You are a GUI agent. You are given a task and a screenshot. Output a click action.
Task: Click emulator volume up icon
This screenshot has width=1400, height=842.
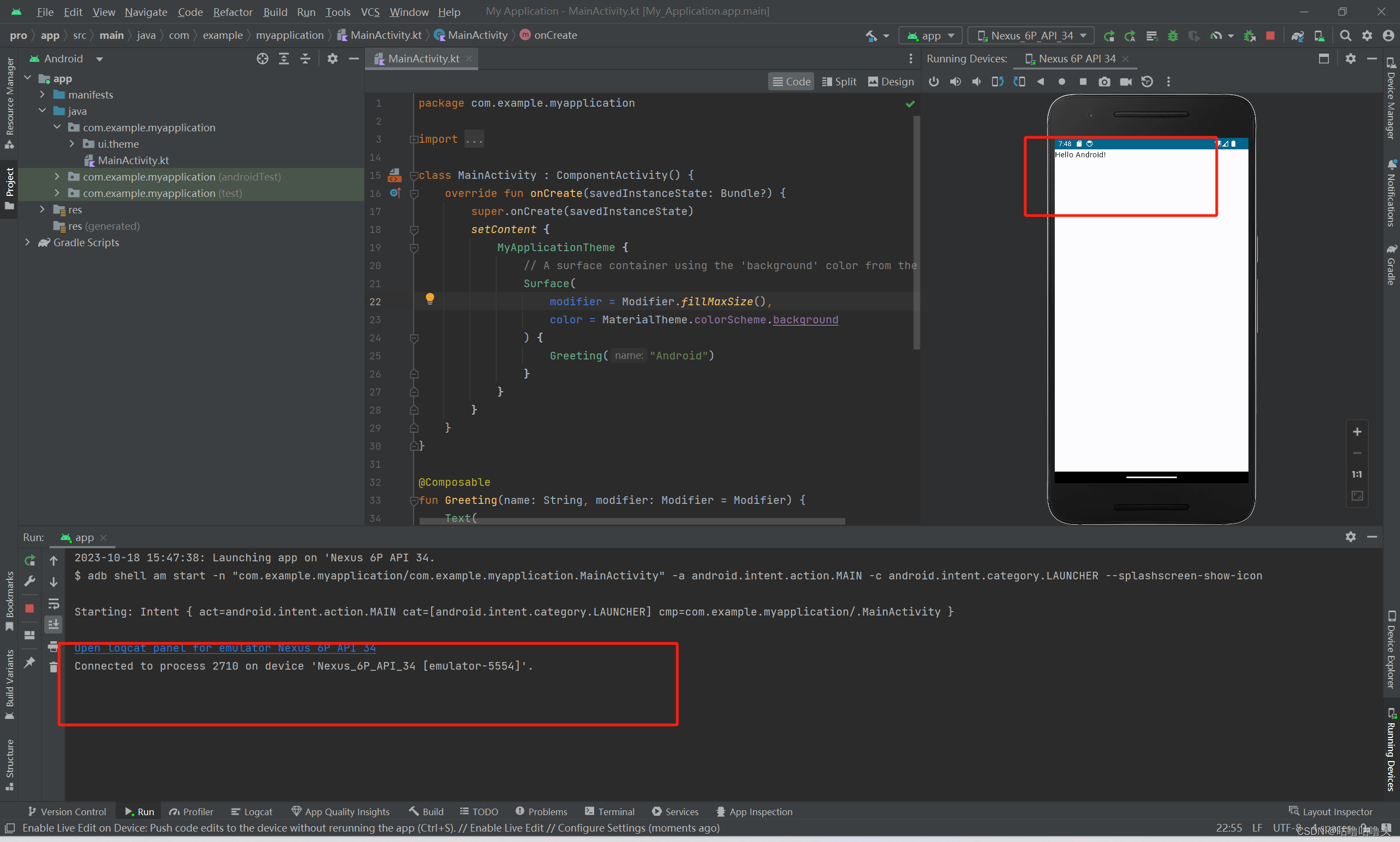pos(955,82)
